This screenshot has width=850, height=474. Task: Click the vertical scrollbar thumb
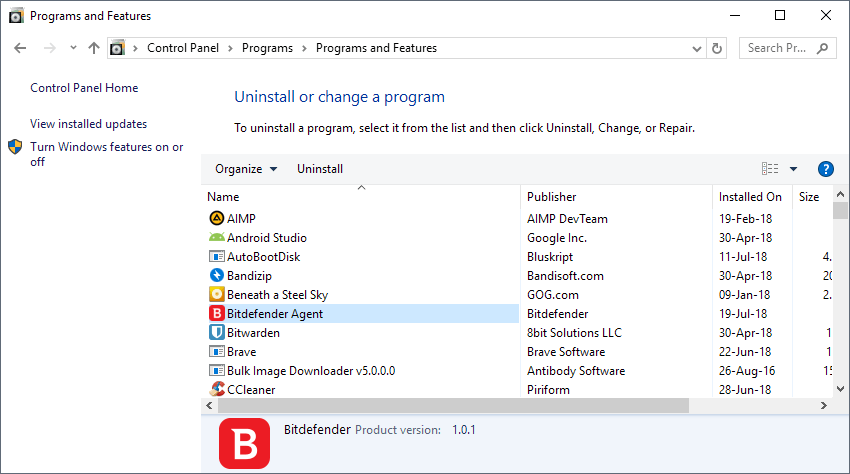click(x=840, y=210)
